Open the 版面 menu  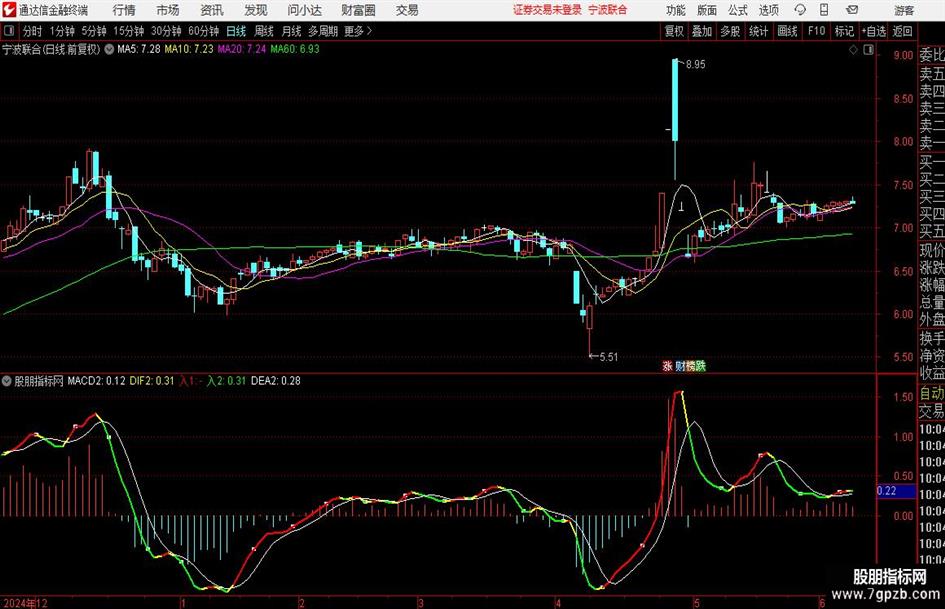706,10
